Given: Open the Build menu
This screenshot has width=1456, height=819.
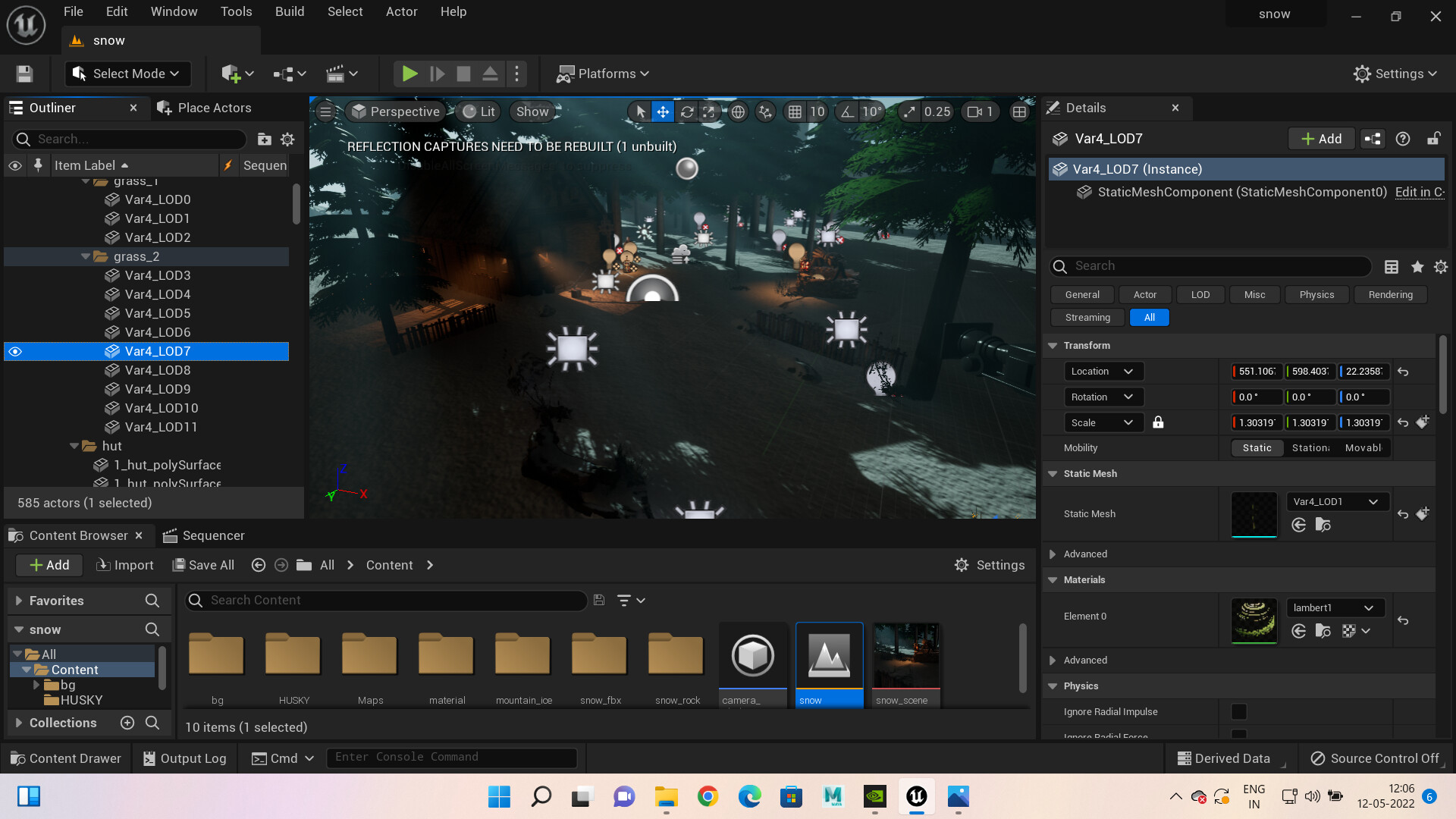Looking at the screenshot, I should pos(289,11).
